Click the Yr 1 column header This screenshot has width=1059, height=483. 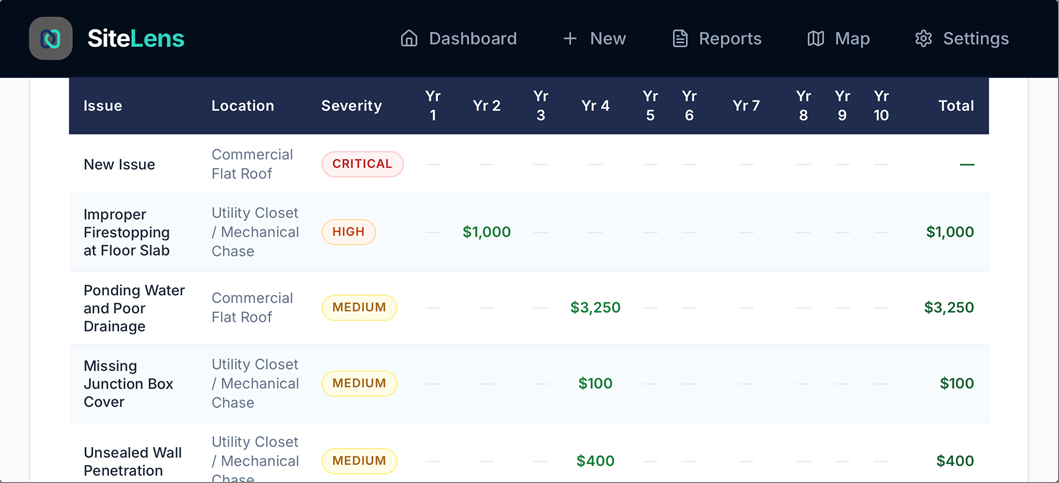click(x=433, y=106)
